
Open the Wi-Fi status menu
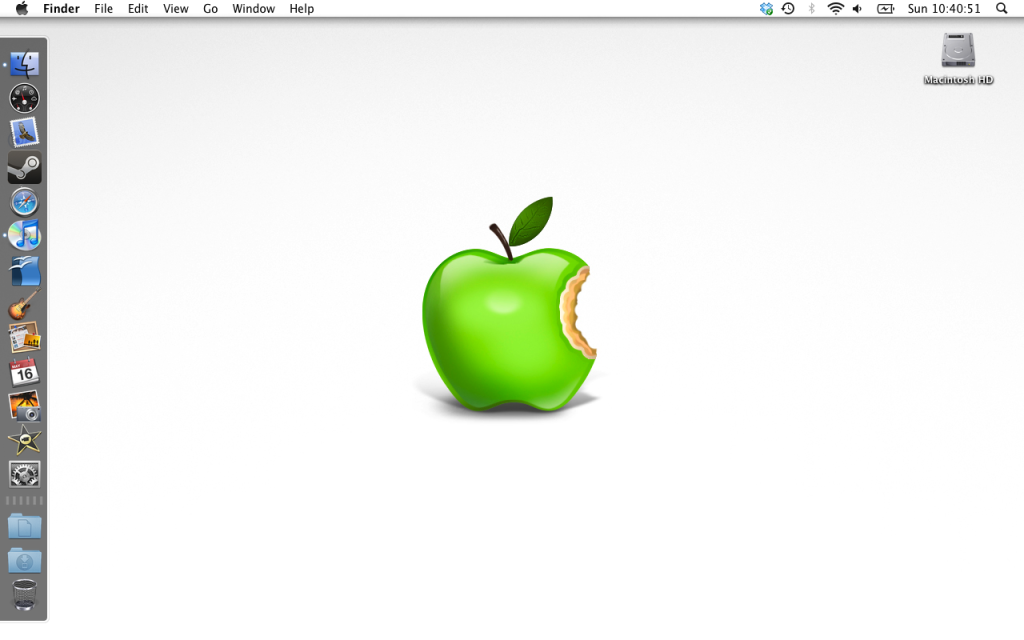point(835,8)
